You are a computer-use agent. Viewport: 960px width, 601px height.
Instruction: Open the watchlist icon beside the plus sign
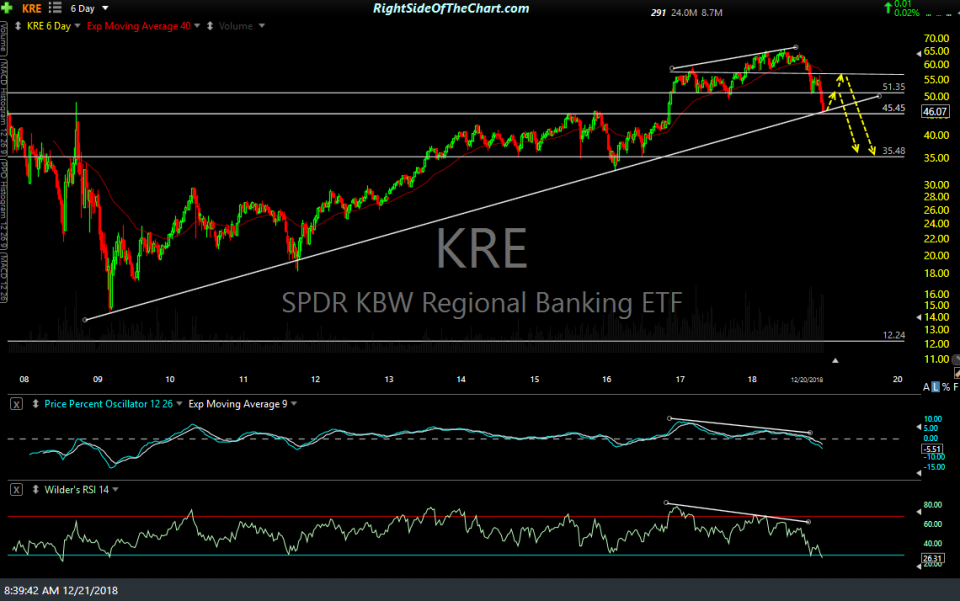(52, 8)
